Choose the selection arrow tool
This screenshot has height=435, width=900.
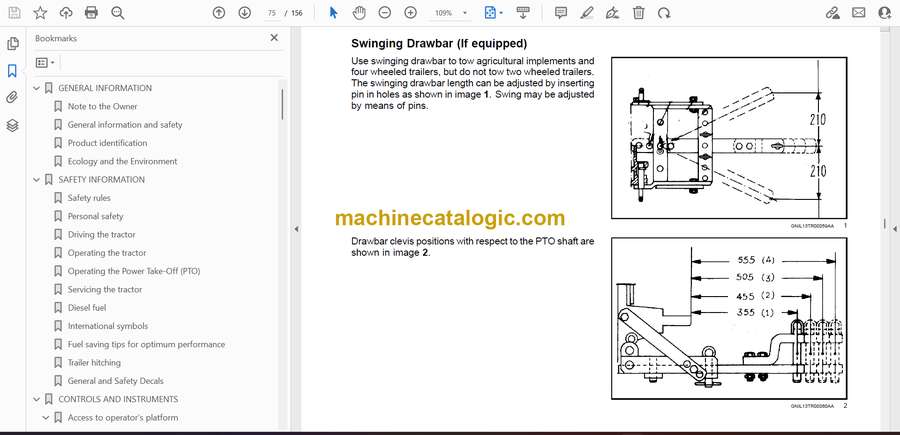coord(333,13)
